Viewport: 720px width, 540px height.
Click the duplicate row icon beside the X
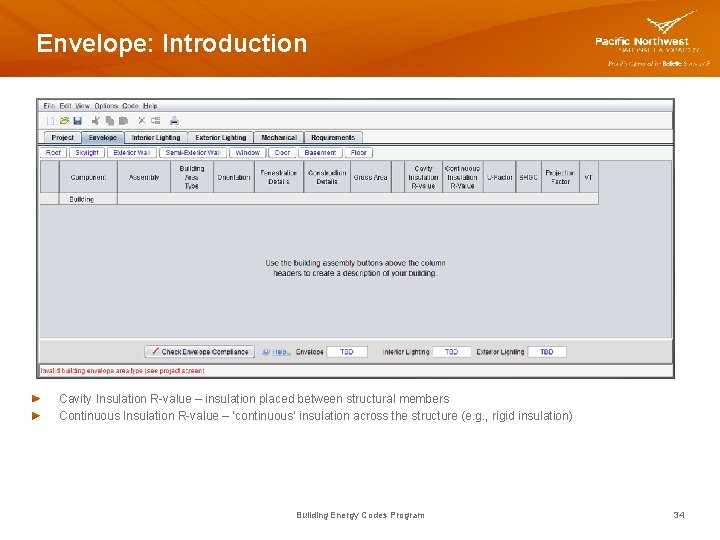(156, 121)
